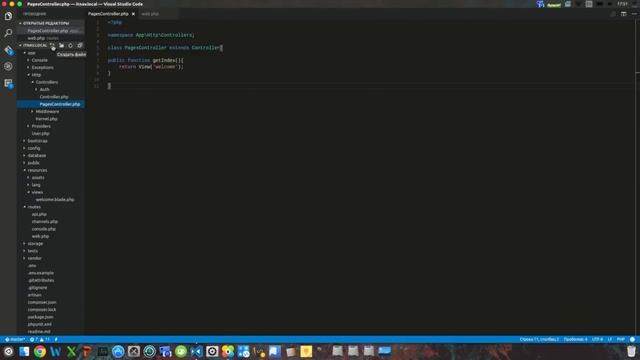The image size is (640, 360).
Task: Open the App Store from the dock
Action: click(118, 351)
